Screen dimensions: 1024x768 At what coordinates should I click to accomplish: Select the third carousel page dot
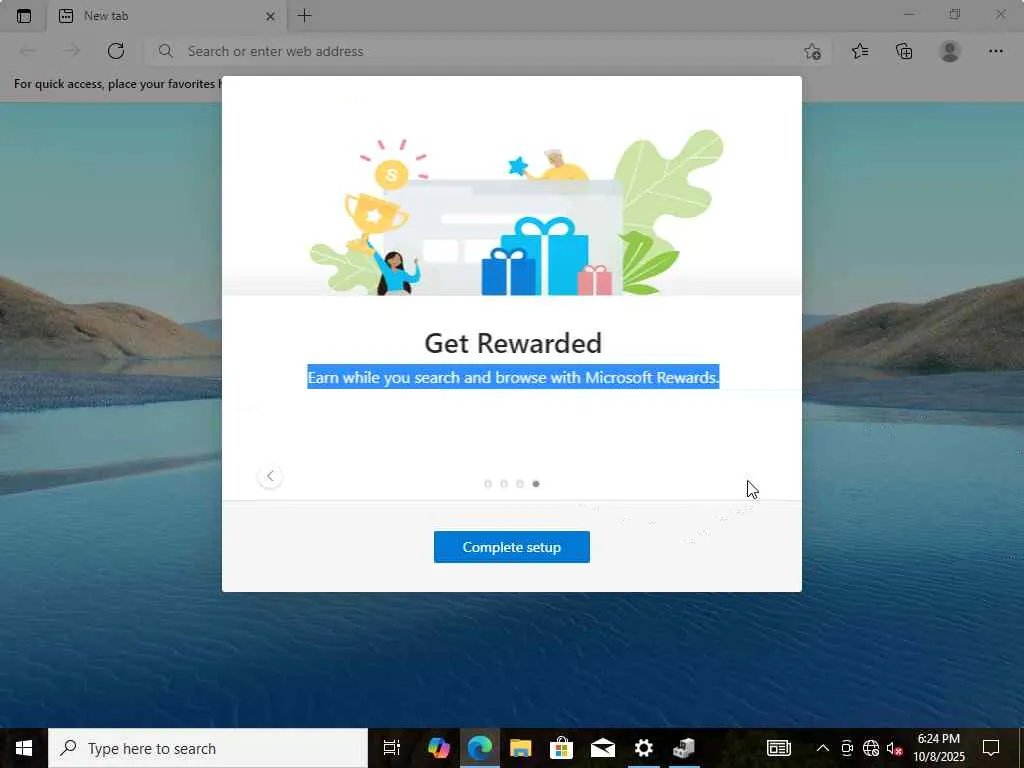[x=520, y=484]
